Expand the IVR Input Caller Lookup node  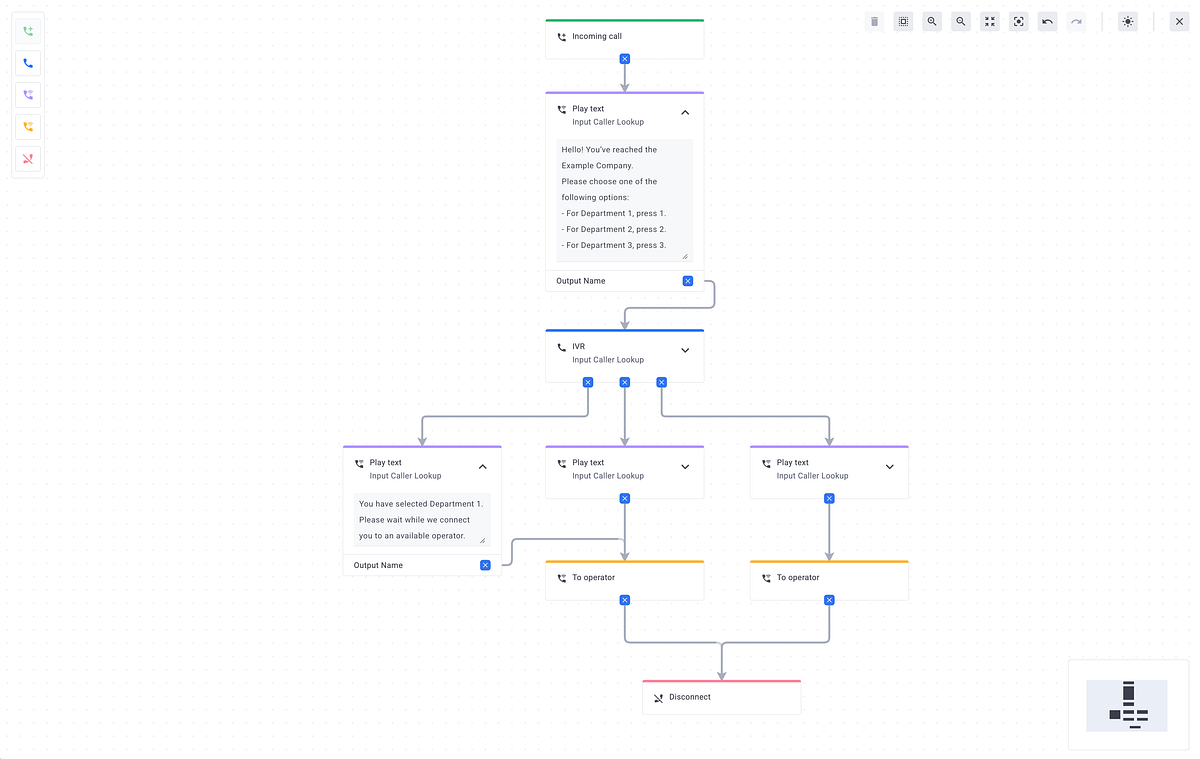coord(685,351)
